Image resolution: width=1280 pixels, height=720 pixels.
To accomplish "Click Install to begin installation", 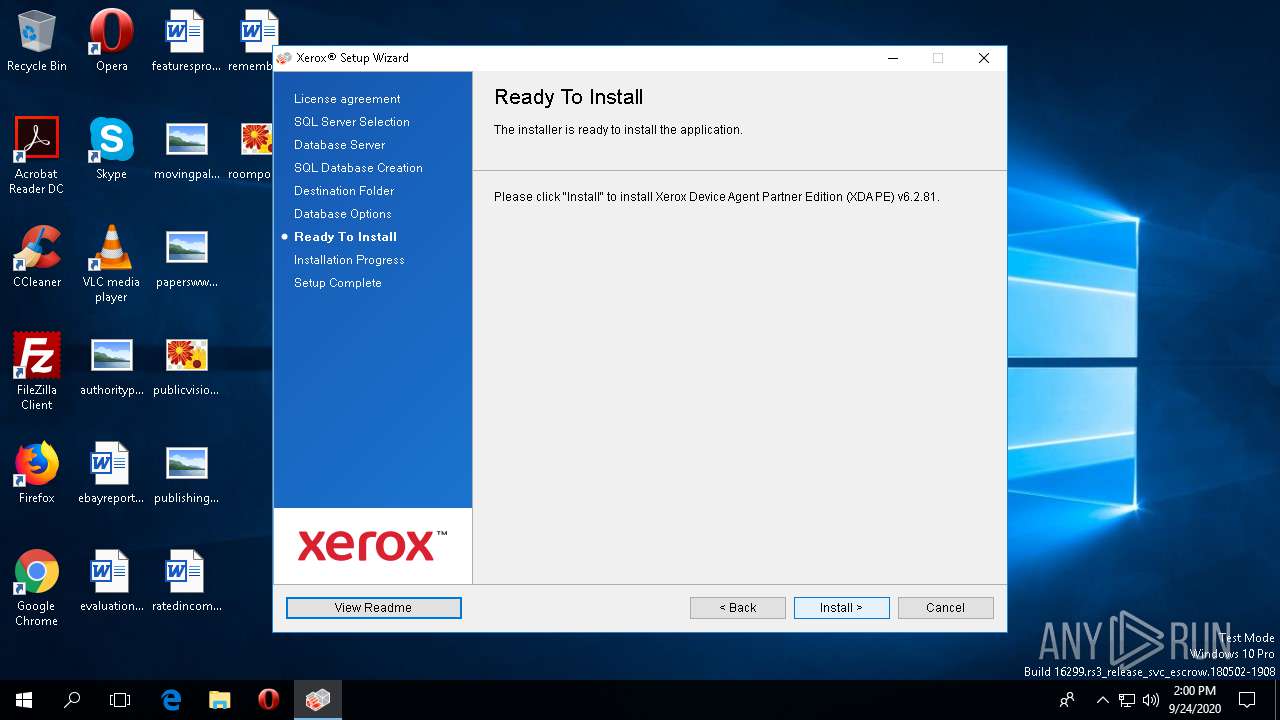I will [x=841, y=607].
